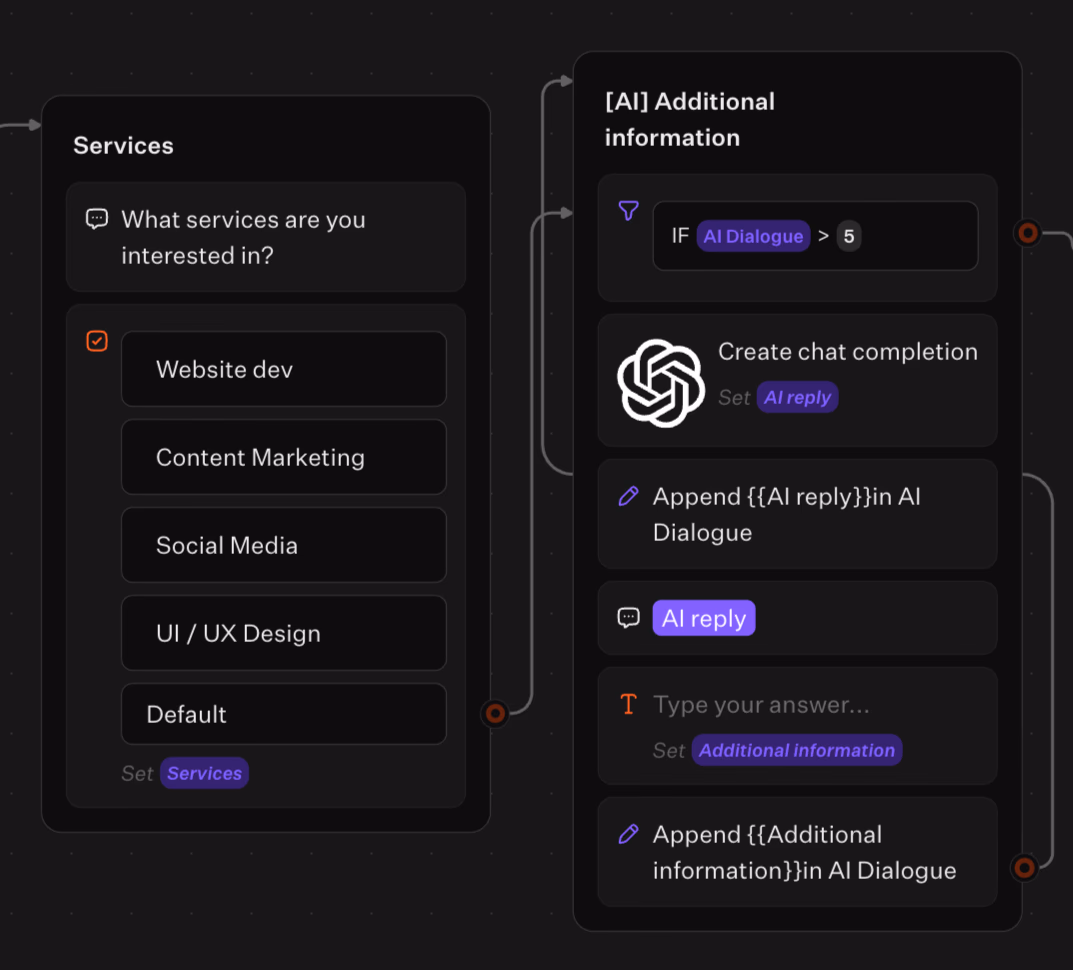Click the pencil icon beside Append AI reply
Screen dimensions: 1073x970
click(628, 496)
